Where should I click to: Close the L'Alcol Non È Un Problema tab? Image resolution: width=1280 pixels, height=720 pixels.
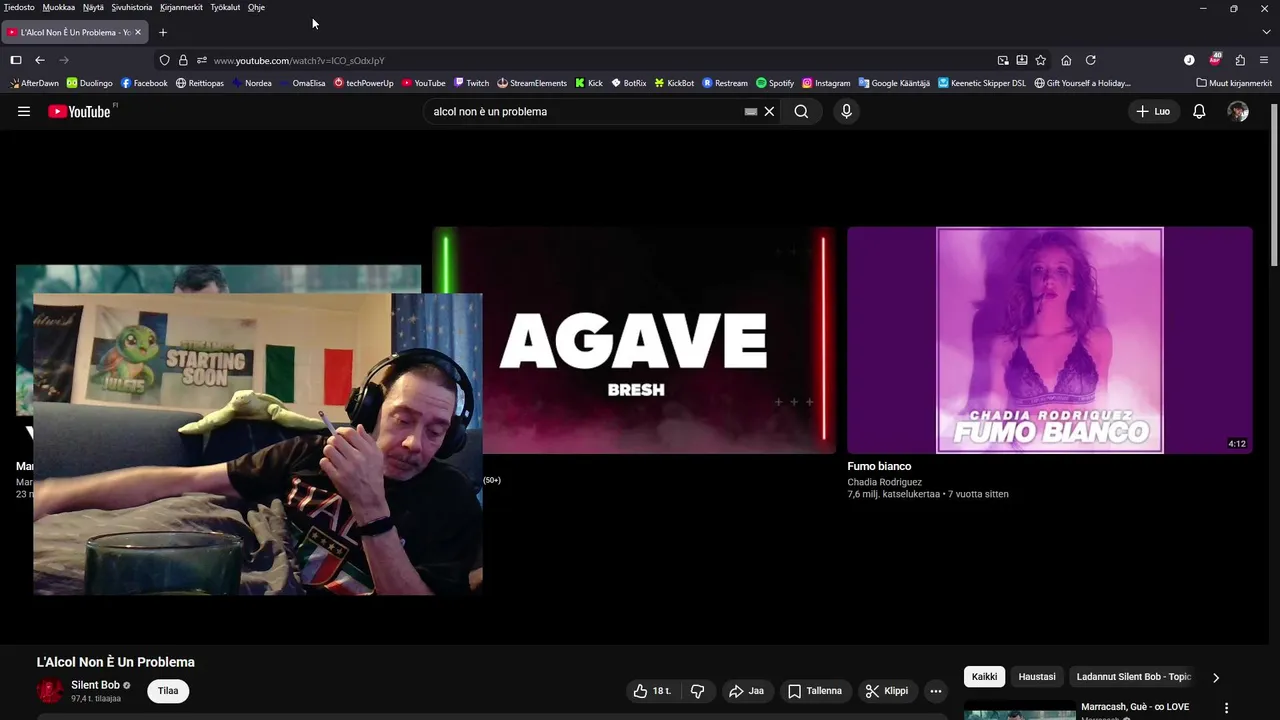coord(138,32)
